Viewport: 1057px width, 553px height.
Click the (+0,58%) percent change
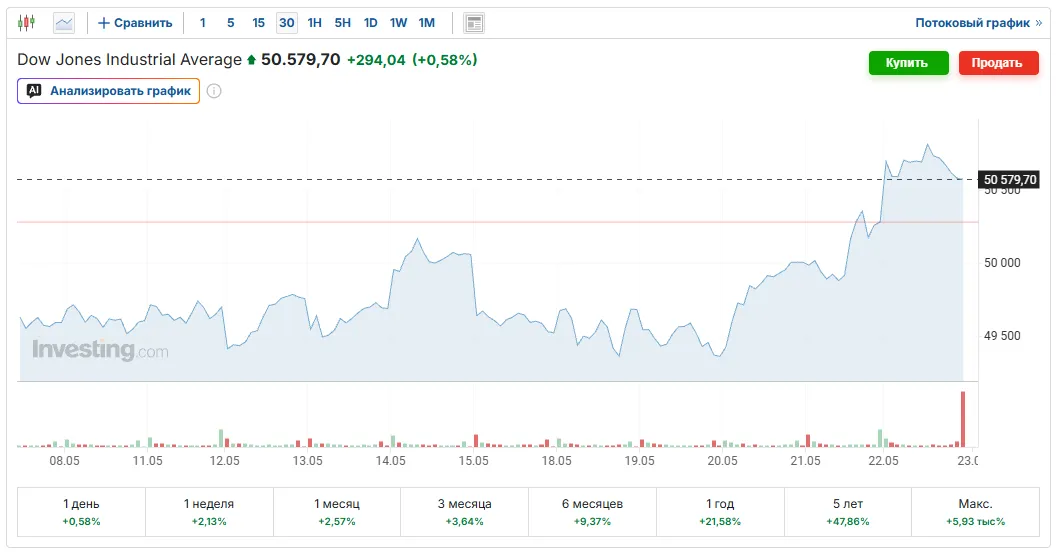(444, 60)
